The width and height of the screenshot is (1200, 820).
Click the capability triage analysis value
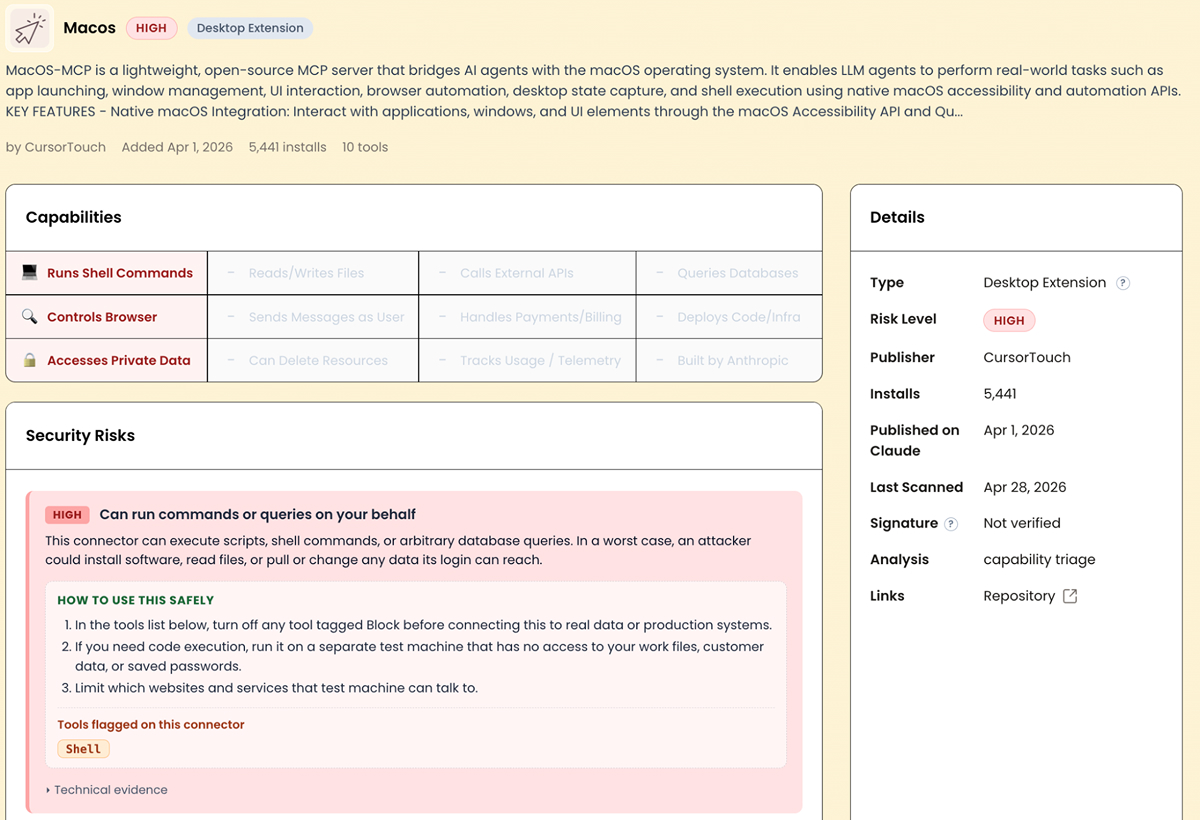click(1039, 560)
